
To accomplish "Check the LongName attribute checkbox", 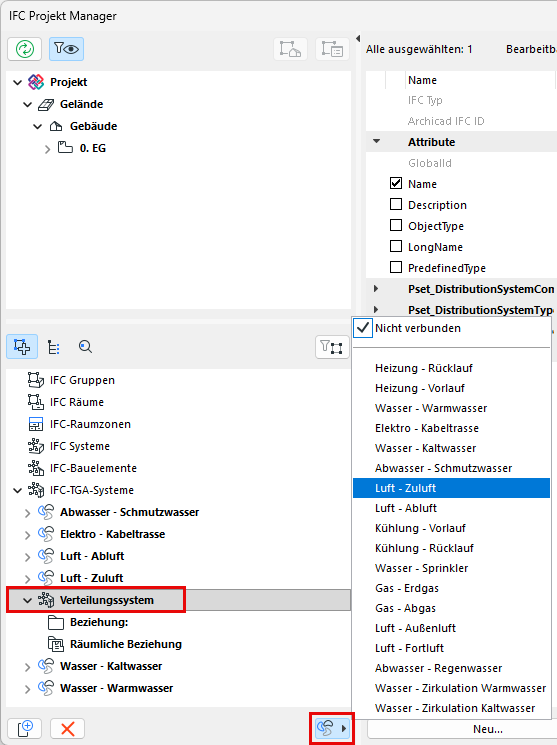I will [396, 246].
